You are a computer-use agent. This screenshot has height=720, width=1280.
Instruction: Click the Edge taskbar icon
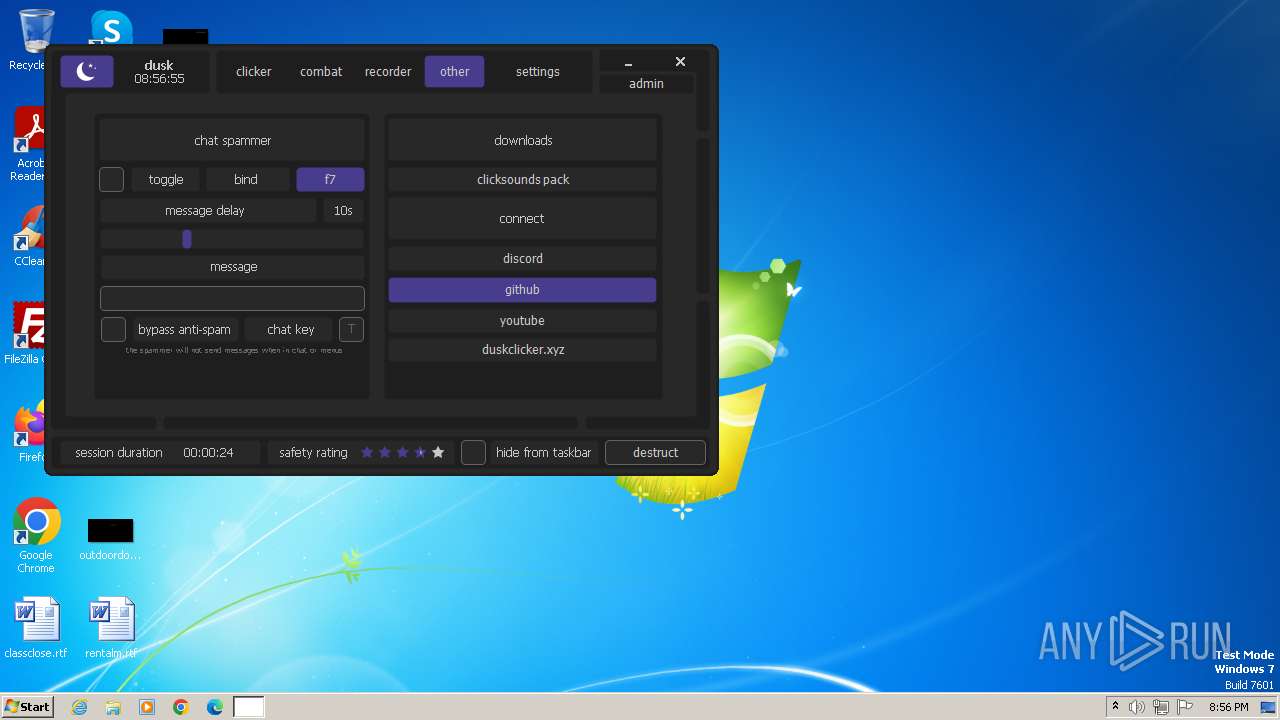[215, 707]
